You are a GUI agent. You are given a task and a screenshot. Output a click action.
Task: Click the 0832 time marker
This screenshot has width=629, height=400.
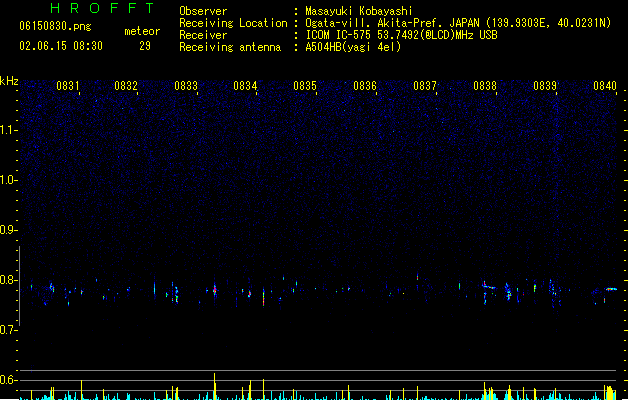tap(126, 86)
